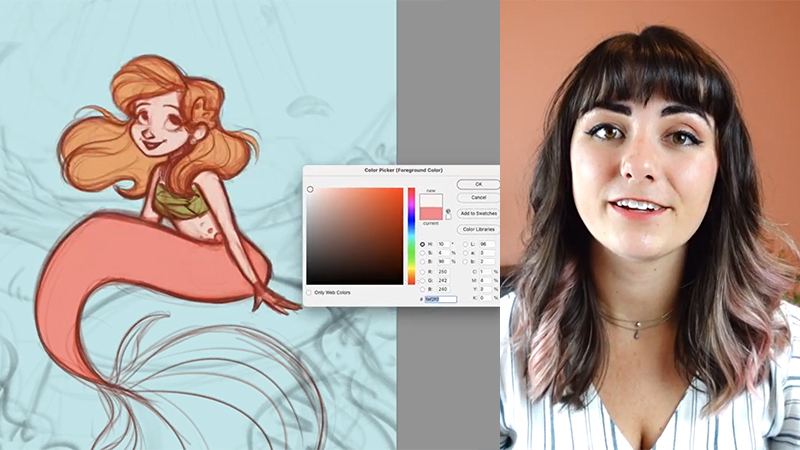The image size is (800, 450).
Task: Open Color Libraries
Action: click(x=478, y=229)
